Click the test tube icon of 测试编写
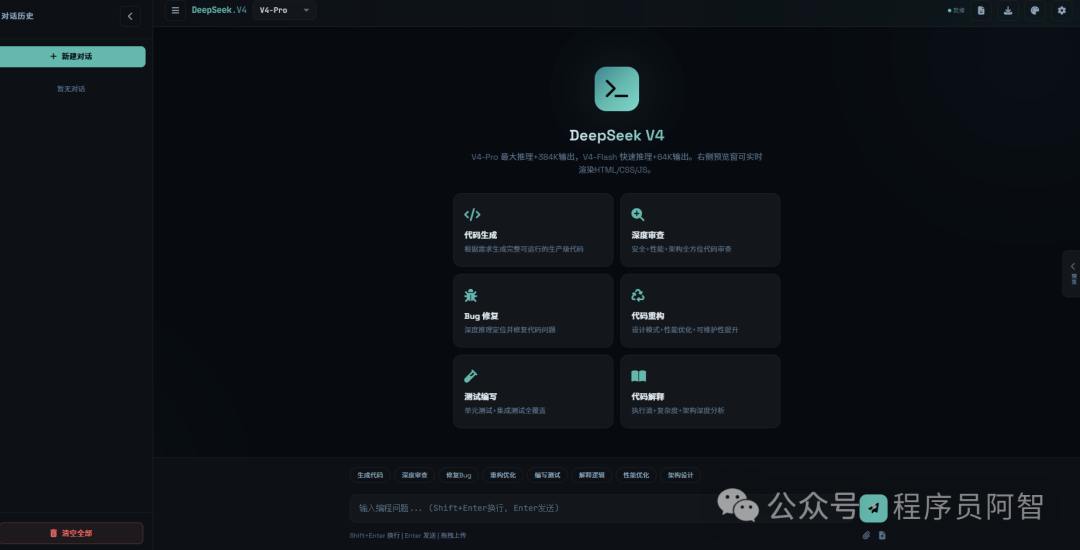This screenshot has height=550, width=1080. (470, 376)
